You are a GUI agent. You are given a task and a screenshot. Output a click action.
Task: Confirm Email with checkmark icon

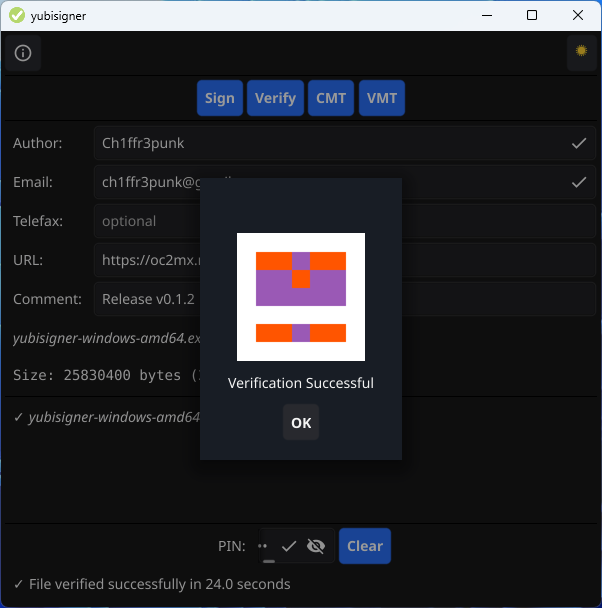coord(579,182)
